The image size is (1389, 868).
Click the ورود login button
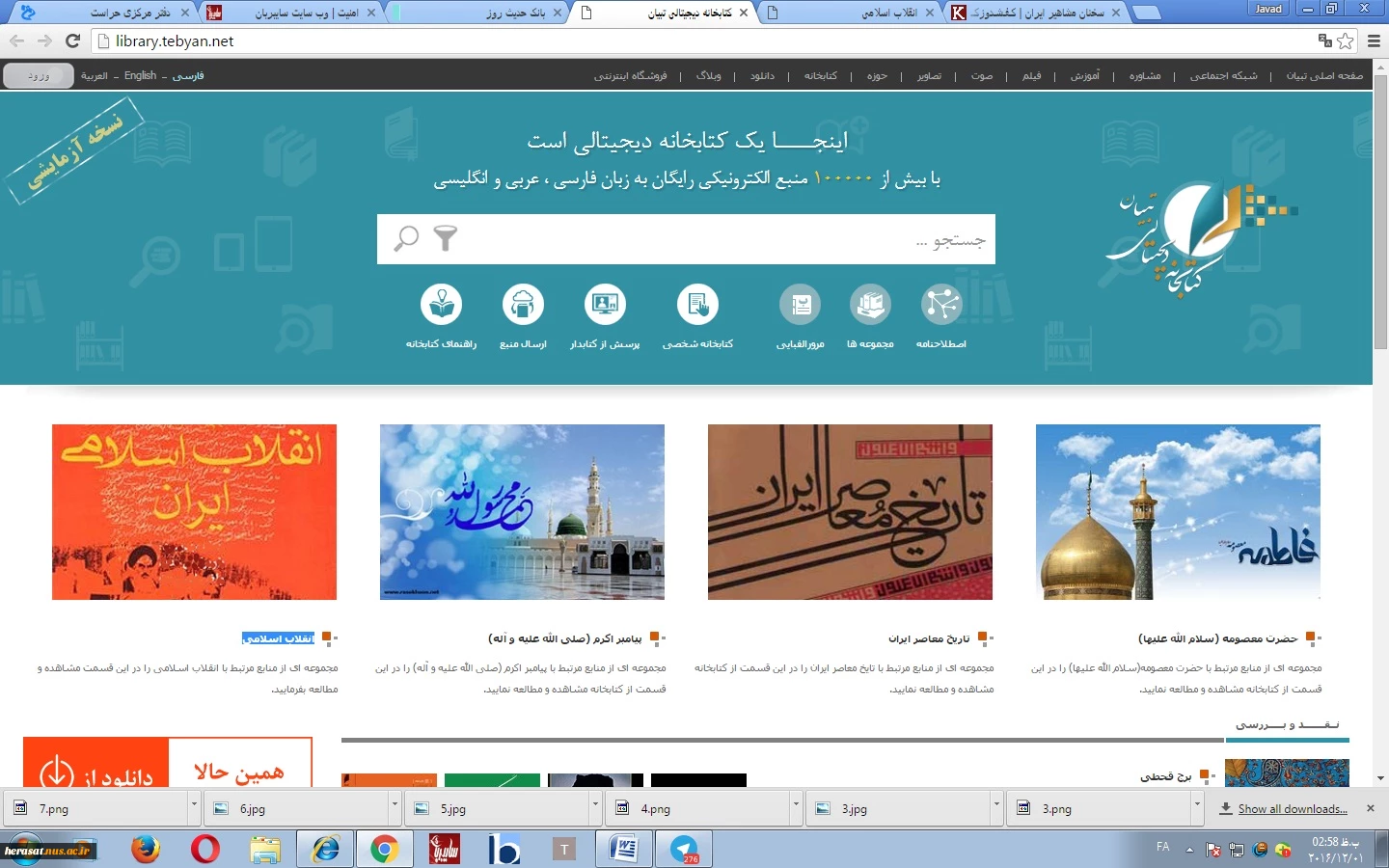pyautogui.click(x=39, y=75)
